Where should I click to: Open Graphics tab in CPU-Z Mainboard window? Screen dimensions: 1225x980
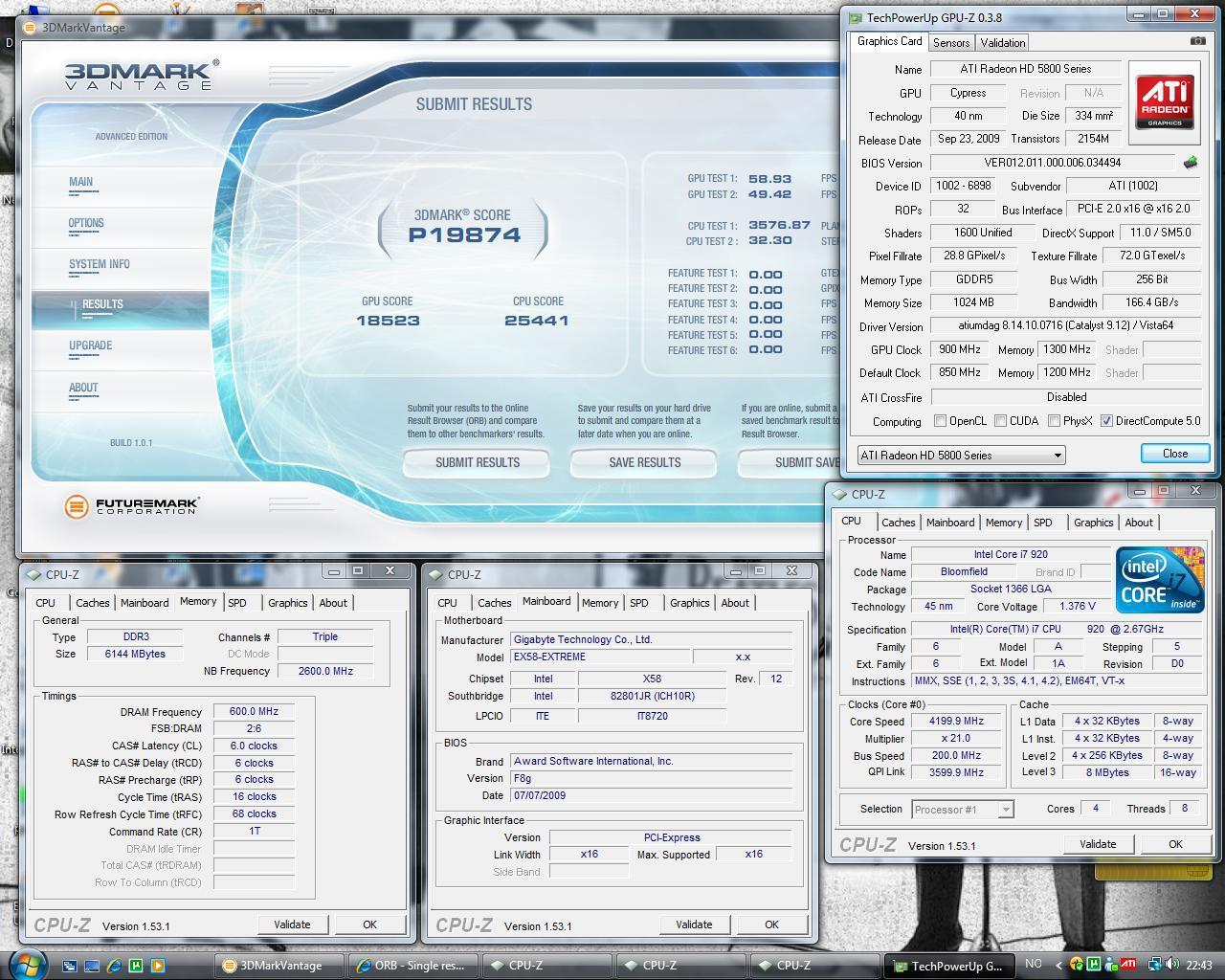point(689,603)
